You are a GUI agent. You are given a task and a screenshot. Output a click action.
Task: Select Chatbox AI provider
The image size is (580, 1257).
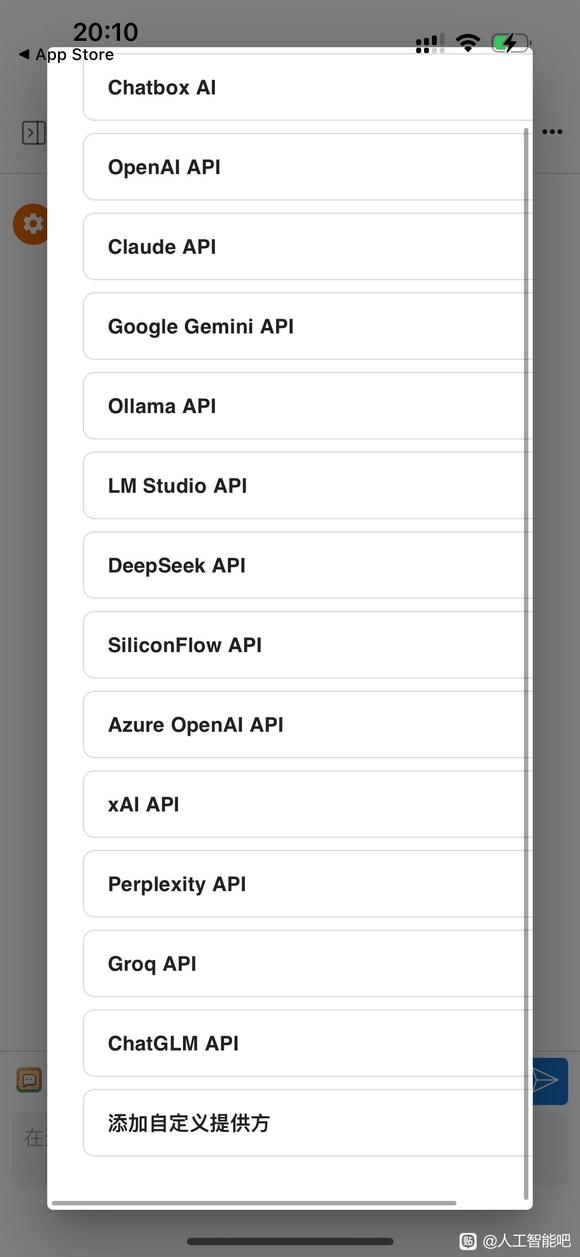point(307,88)
